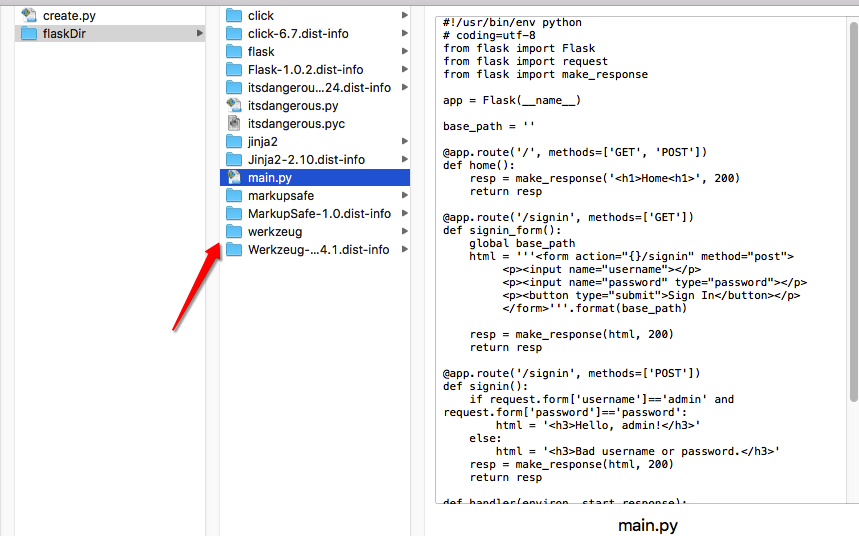Expand flaskDir via its arrow
The image size is (859, 536).
coord(199,33)
